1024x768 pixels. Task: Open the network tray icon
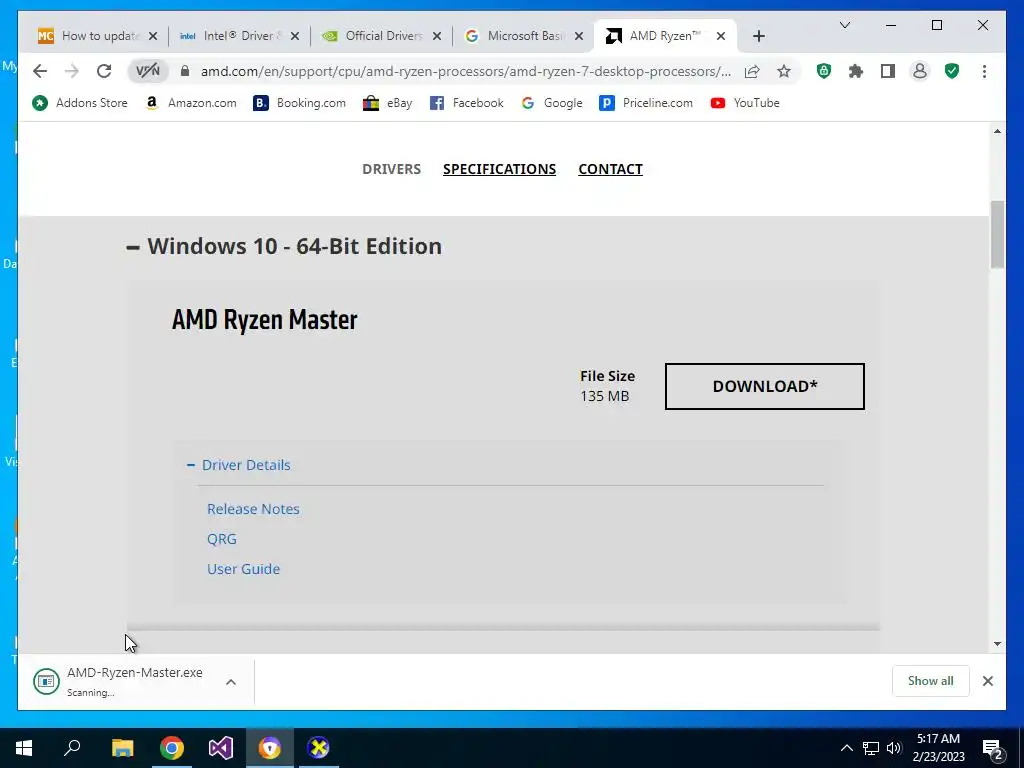pos(871,748)
